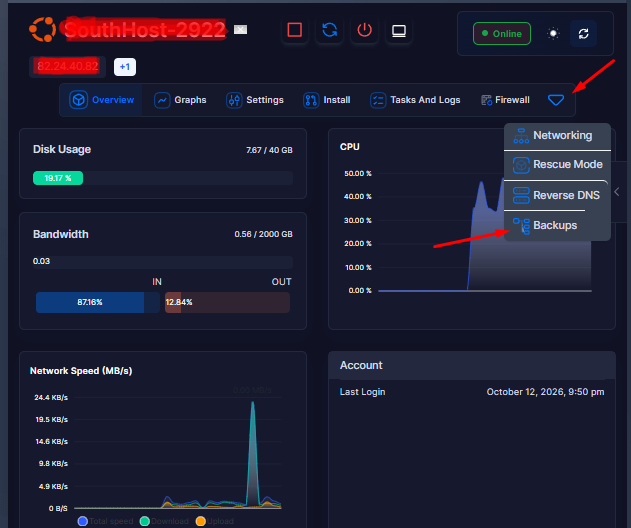Choose Rescue Mode from the dropdown menu

point(557,165)
